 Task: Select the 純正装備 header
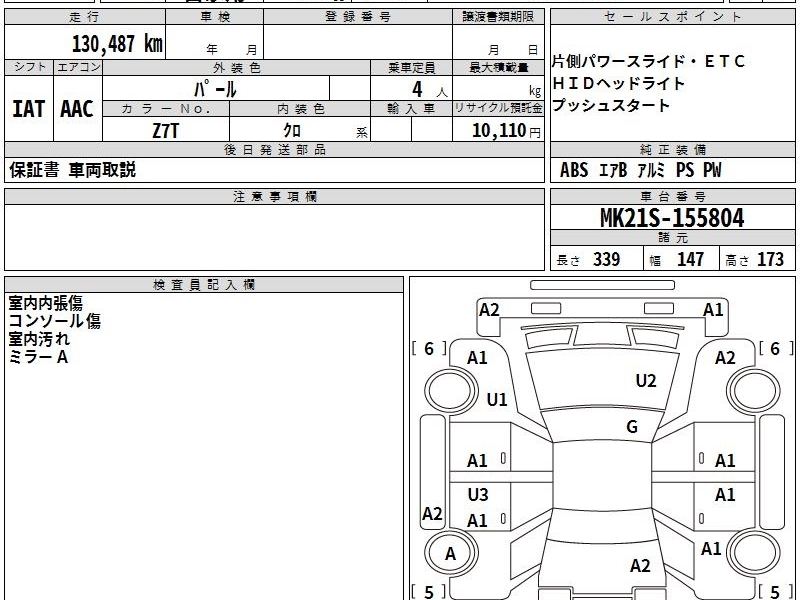pyautogui.click(x=672, y=149)
